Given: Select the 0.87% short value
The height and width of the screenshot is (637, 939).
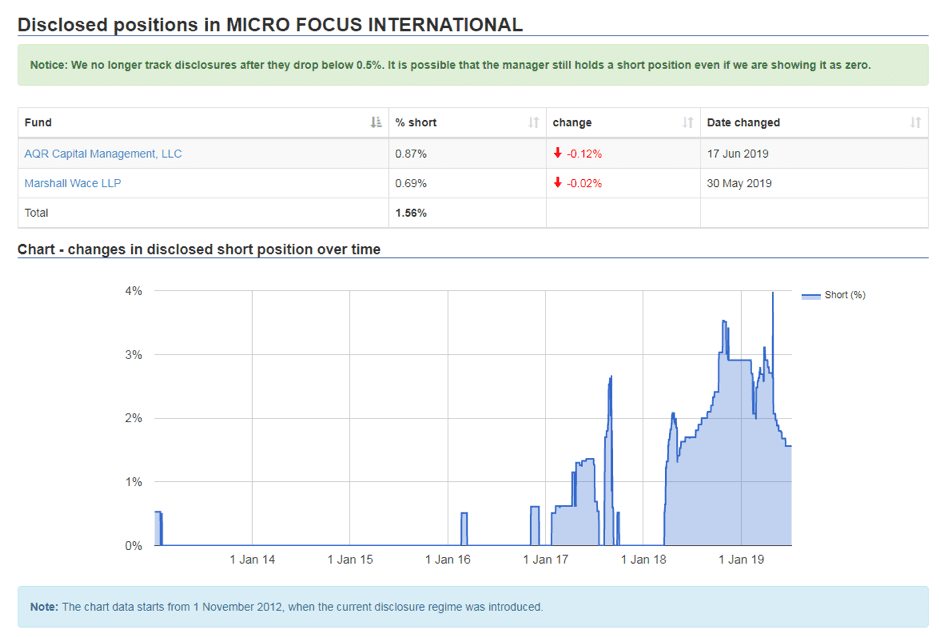Looking at the screenshot, I should (x=411, y=154).
